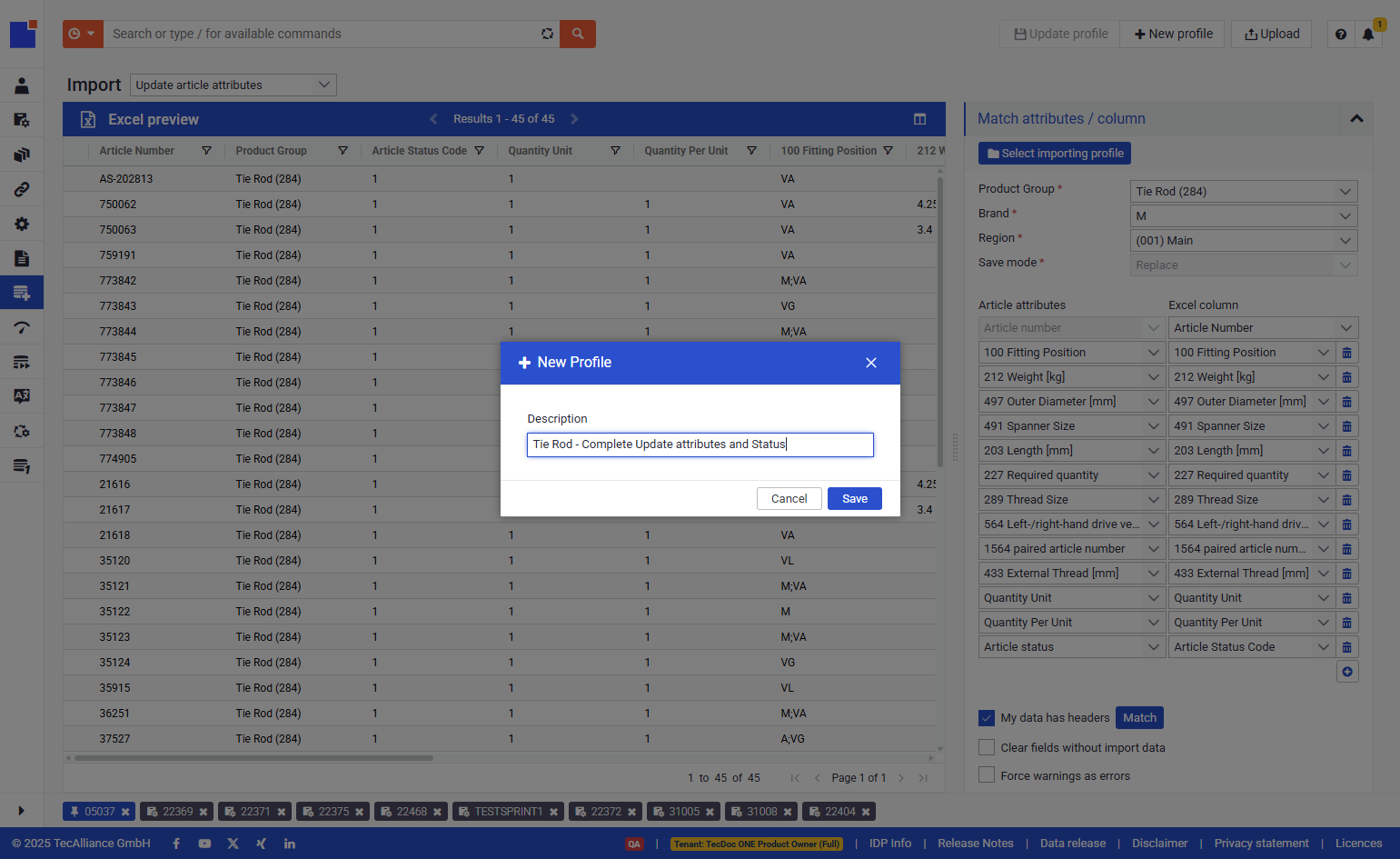
Task: Filter the Article Number column
Action: [x=206, y=151]
